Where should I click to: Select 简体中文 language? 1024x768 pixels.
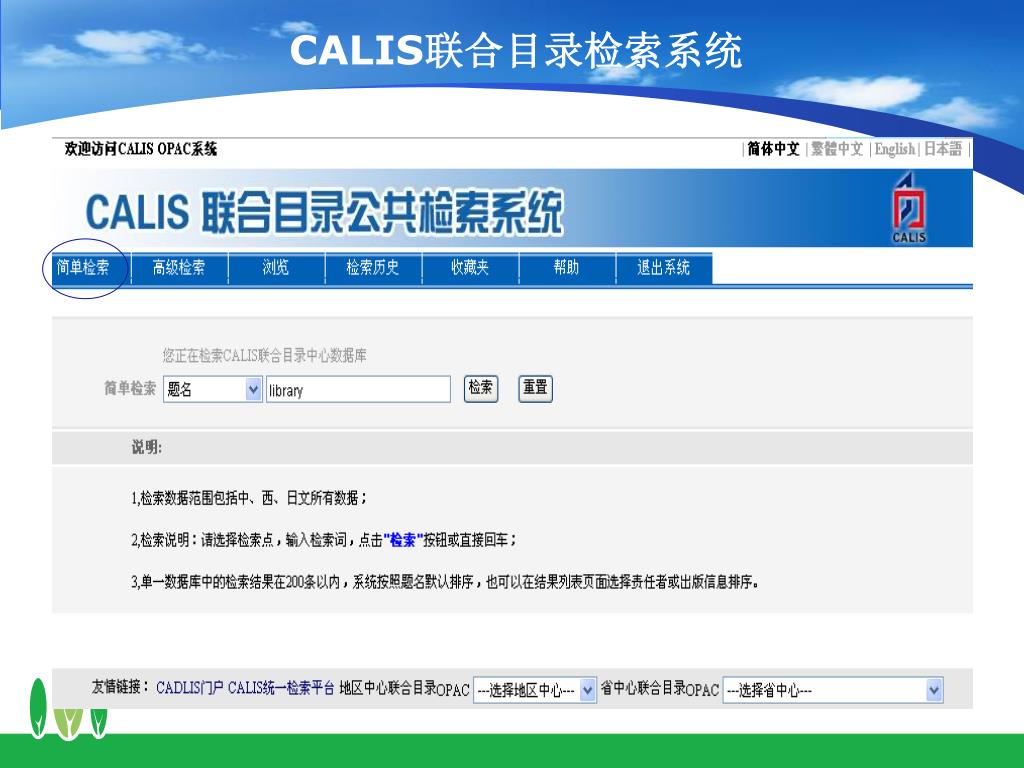[x=773, y=149]
